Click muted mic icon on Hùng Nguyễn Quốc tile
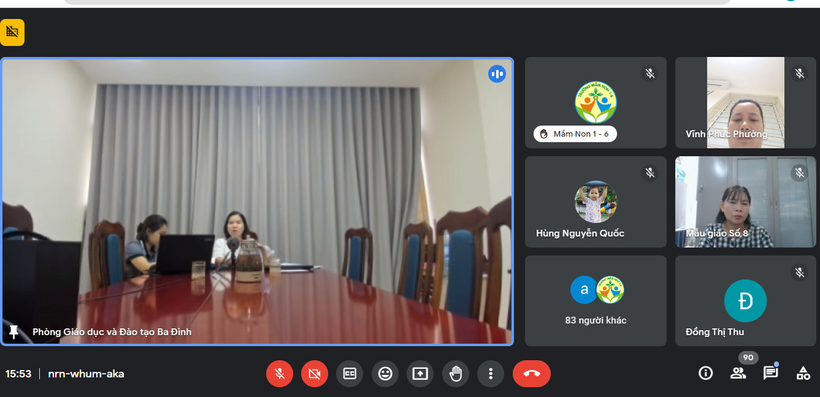 (650, 173)
